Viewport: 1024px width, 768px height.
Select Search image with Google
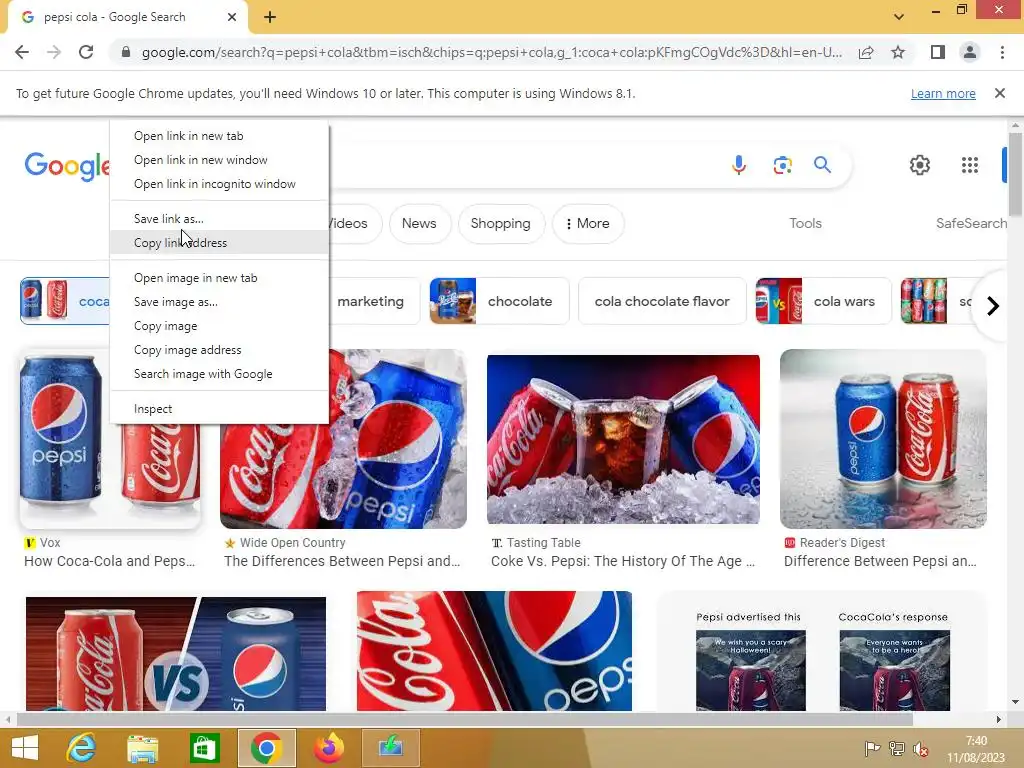(219, 374)
